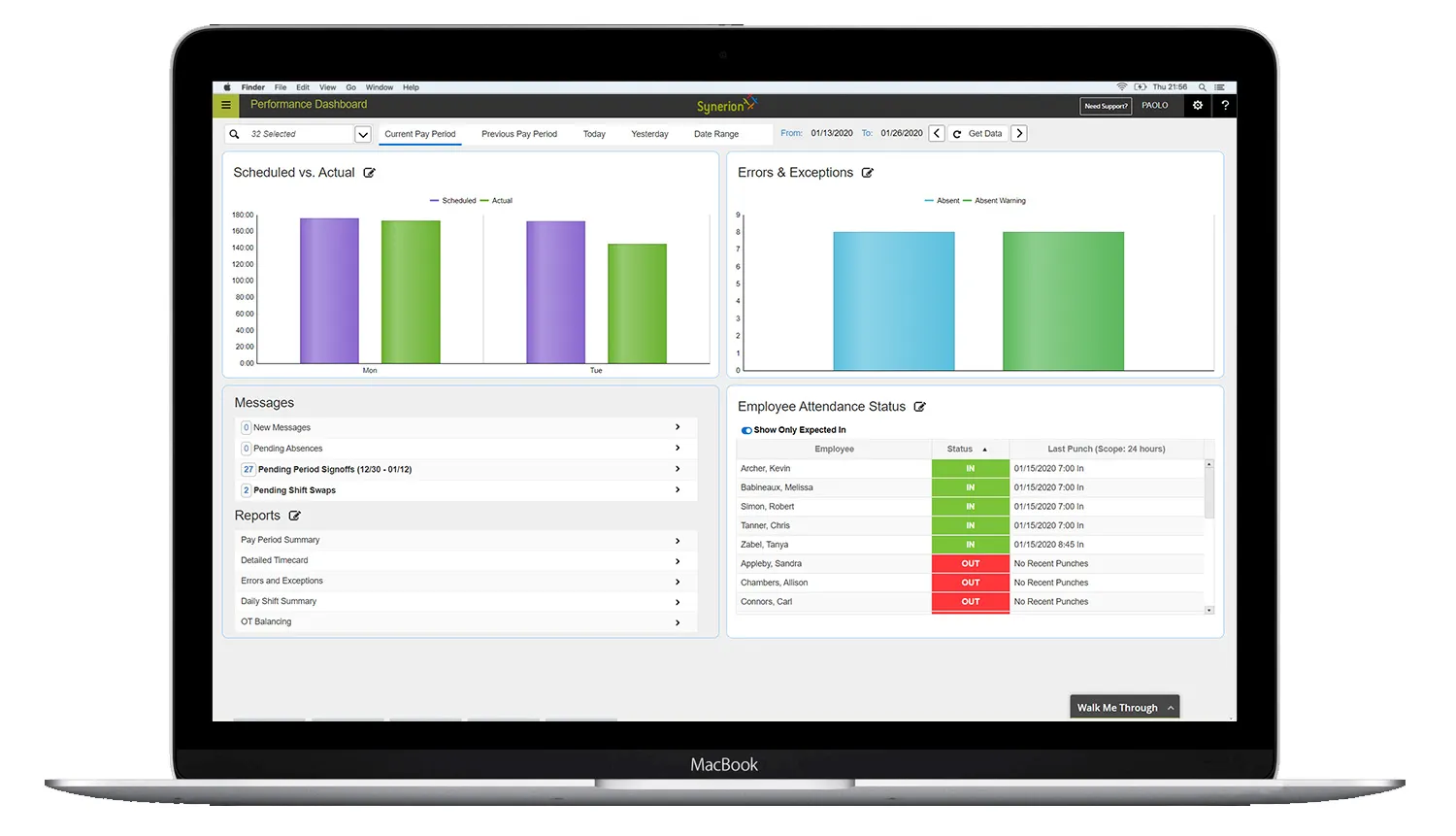Image resolution: width=1456 pixels, height=836 pixels.
Task: Open the settings gear icon
Action: (1198, 105)
